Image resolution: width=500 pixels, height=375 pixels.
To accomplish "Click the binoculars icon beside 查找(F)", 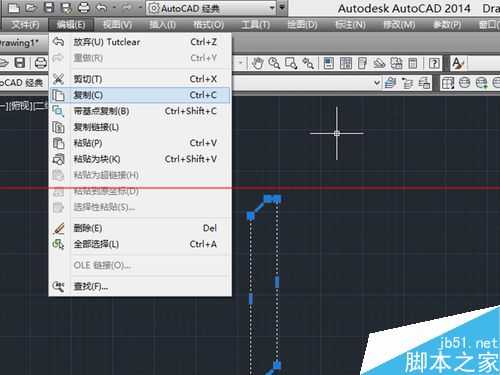I will tap(58, 286).
